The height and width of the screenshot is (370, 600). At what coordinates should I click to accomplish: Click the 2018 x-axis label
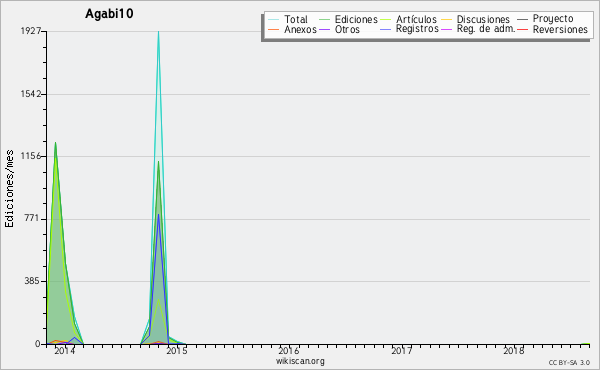[514, 350]
